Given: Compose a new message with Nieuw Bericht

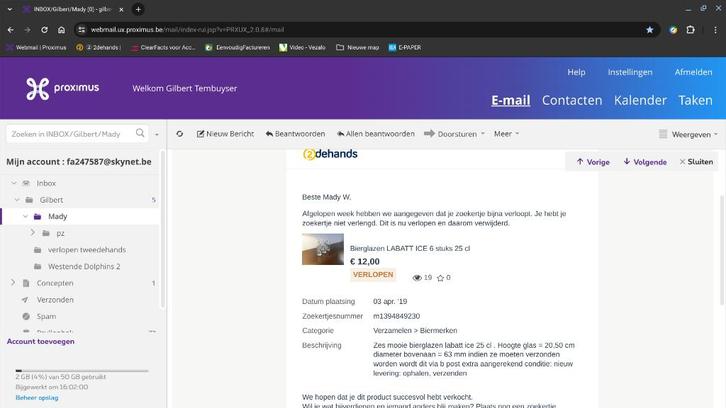Looking at the screenshot, I should click(x=225, y=134).
